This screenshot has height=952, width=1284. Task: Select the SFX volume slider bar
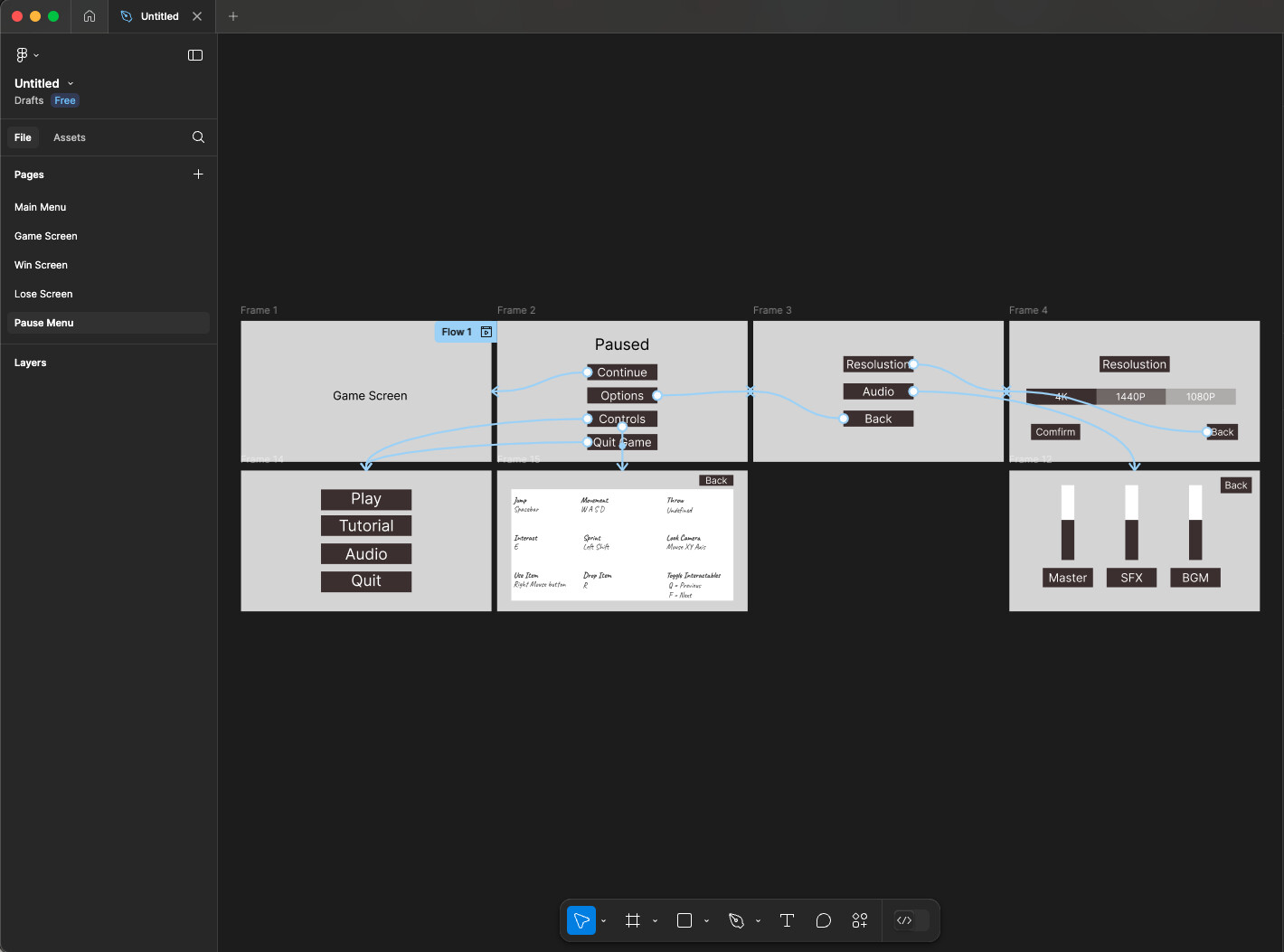1131,523
